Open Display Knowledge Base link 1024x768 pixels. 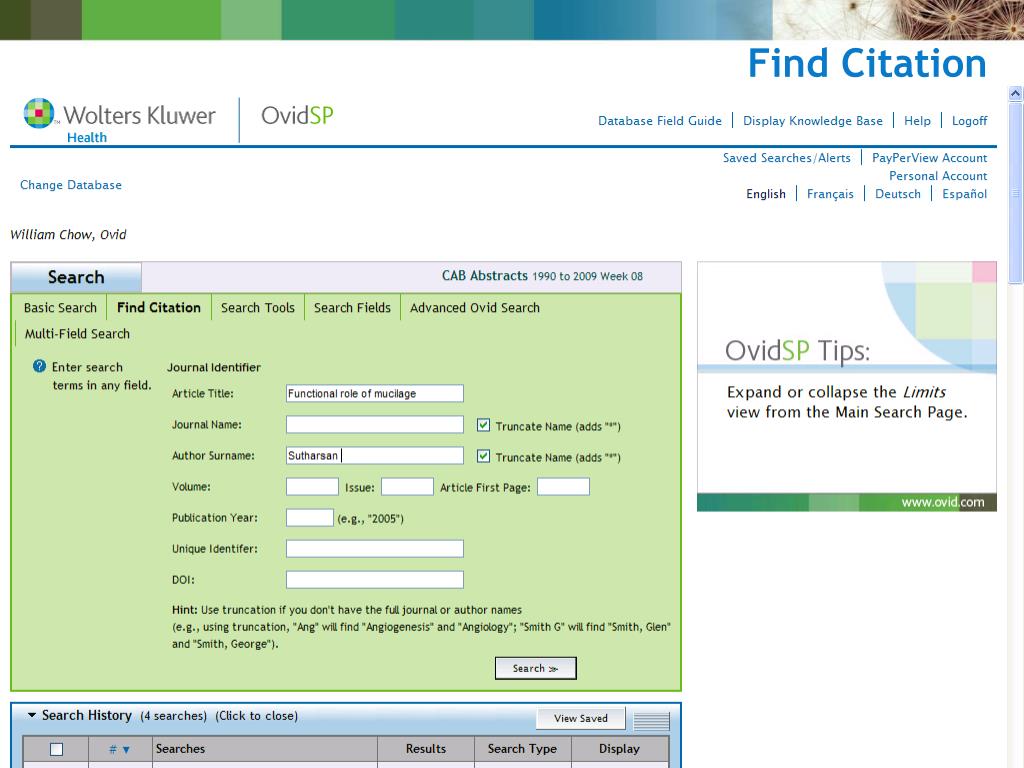pos(812,121)
